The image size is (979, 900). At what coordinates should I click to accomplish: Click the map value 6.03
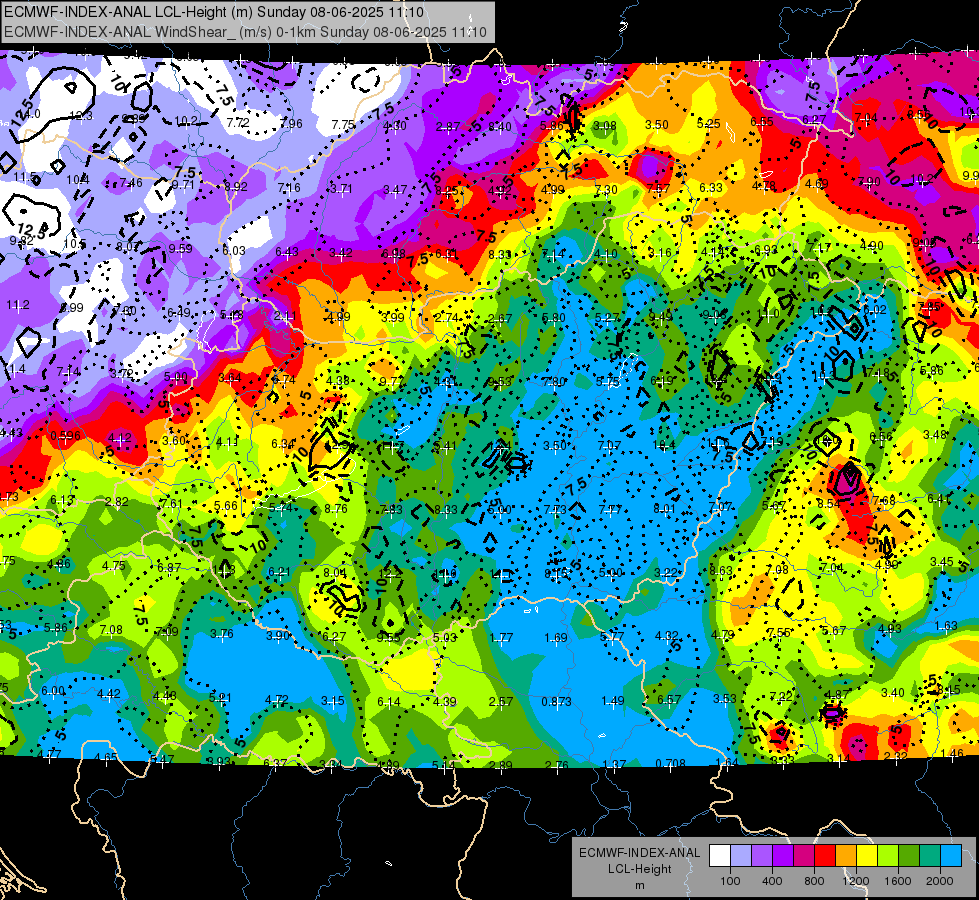tap(234, 250)
